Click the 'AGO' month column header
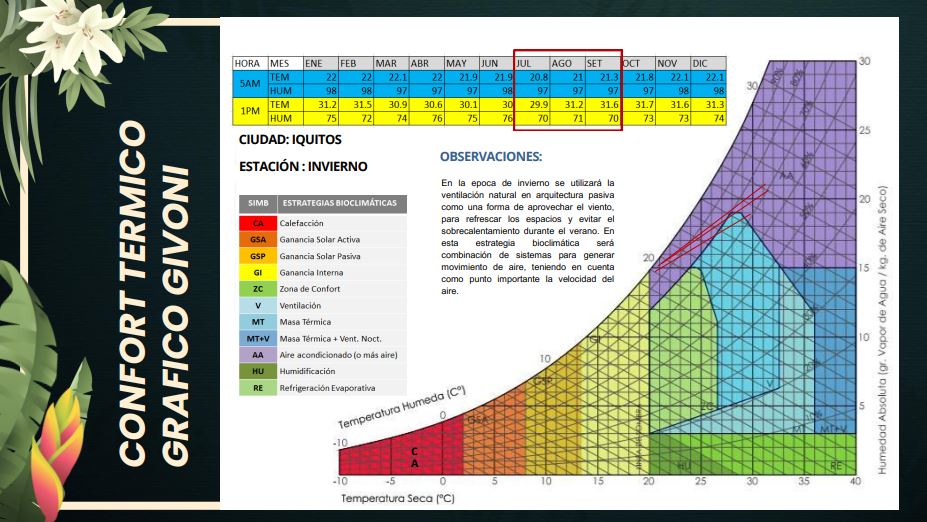This screenshot has height=522, width=927. point(568,63)
